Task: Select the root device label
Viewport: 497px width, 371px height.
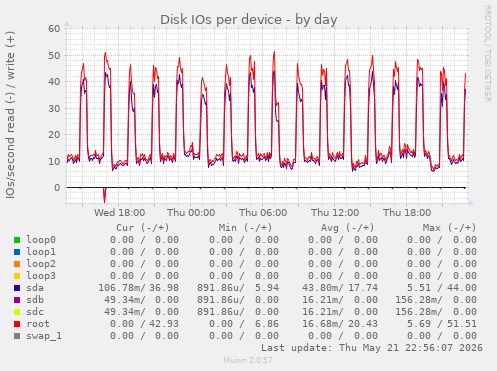Action: pyautogui.click(x=38, y=324)
